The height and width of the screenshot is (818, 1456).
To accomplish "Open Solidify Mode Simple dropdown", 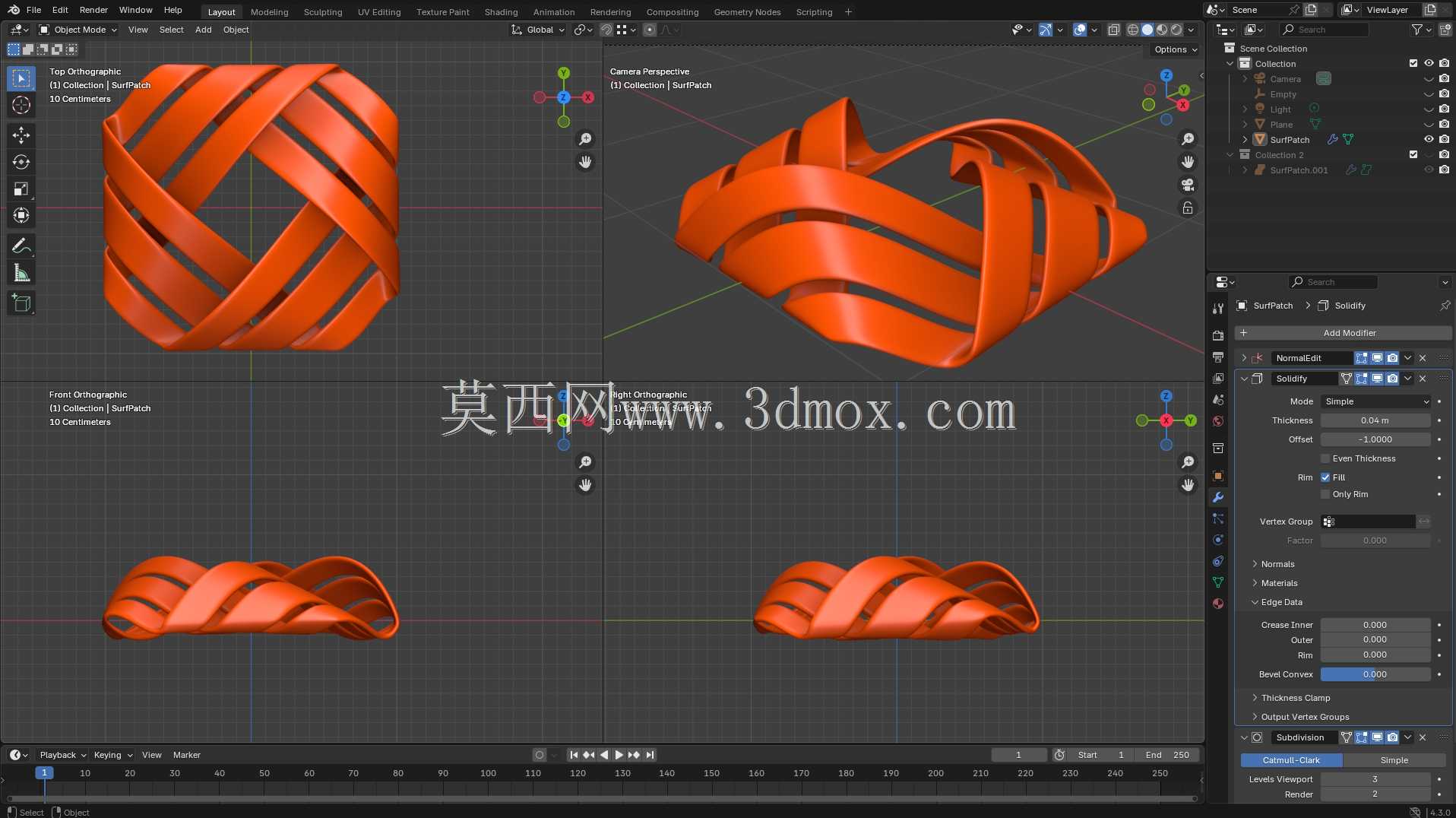I will (1376, 401).
